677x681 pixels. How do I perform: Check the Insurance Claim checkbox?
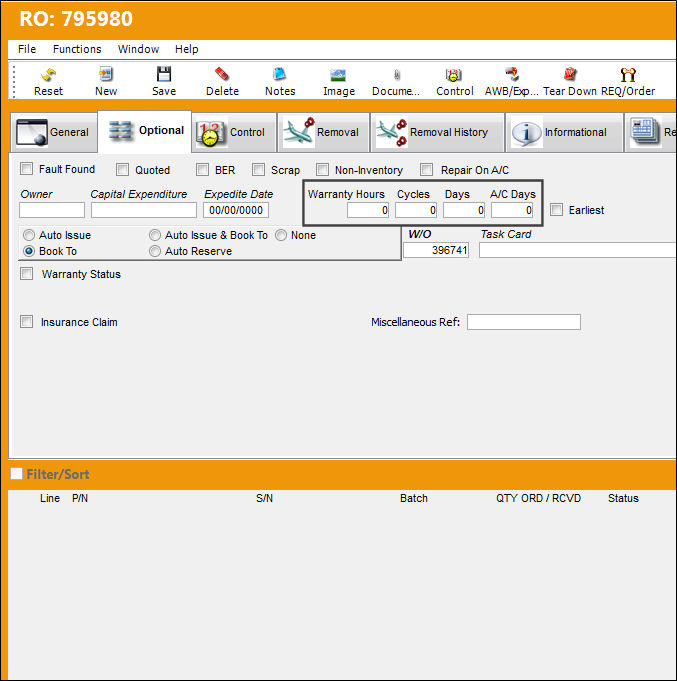pos(27,322)
